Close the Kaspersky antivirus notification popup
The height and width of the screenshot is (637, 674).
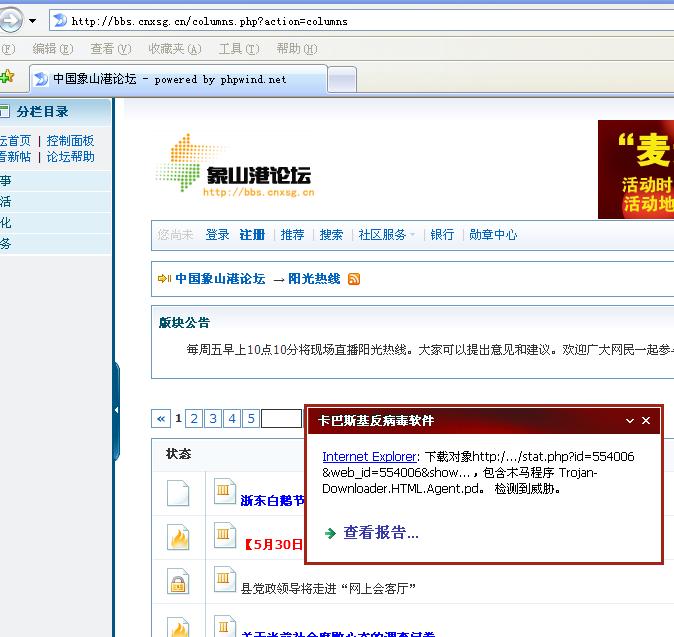point(646,421)
